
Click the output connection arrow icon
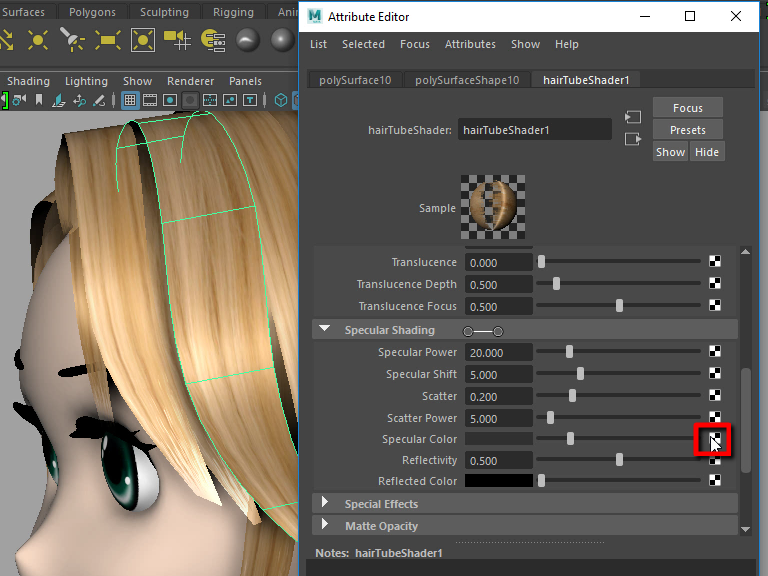[633, 139]
